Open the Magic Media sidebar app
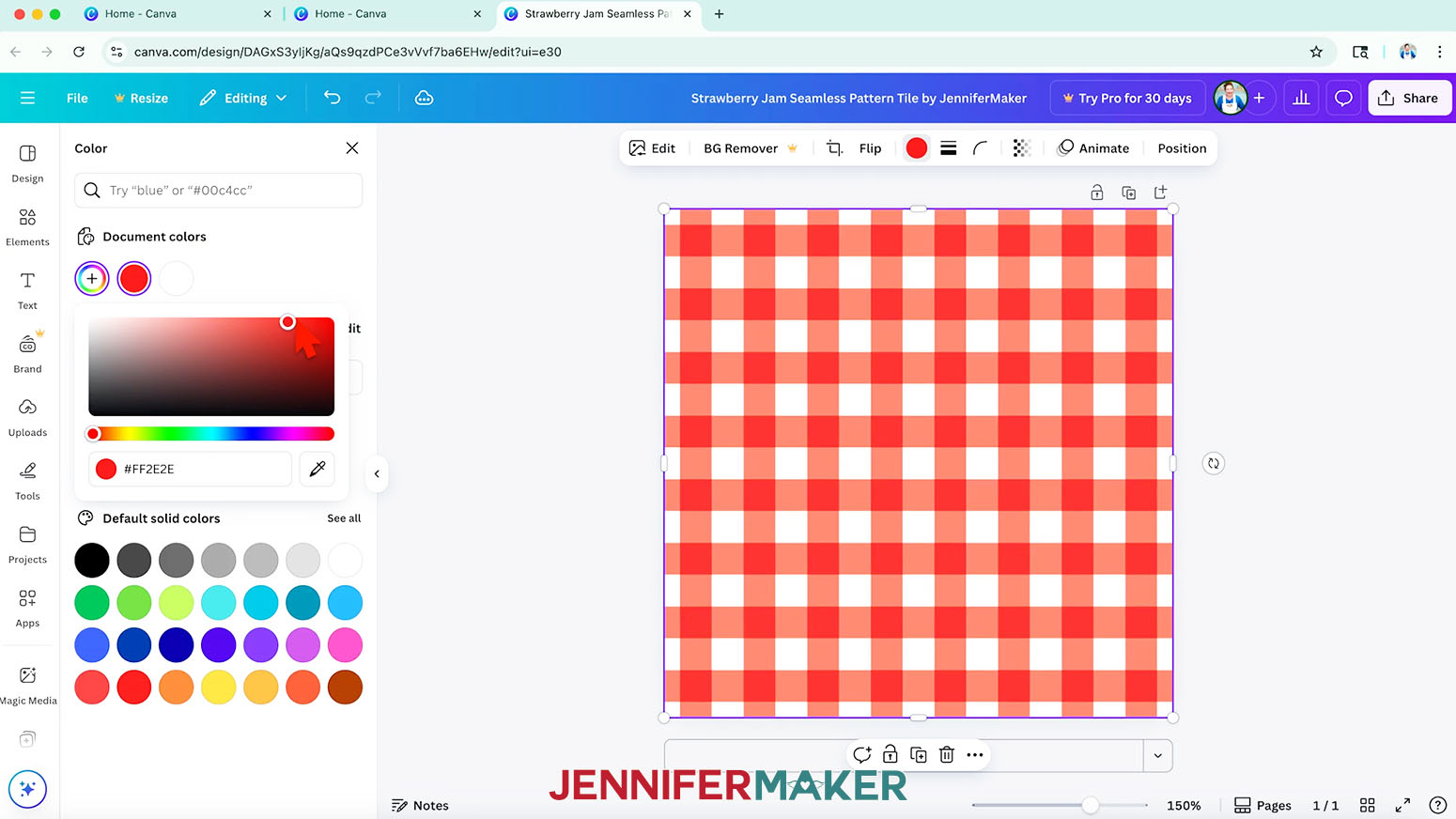 point(27,686)
